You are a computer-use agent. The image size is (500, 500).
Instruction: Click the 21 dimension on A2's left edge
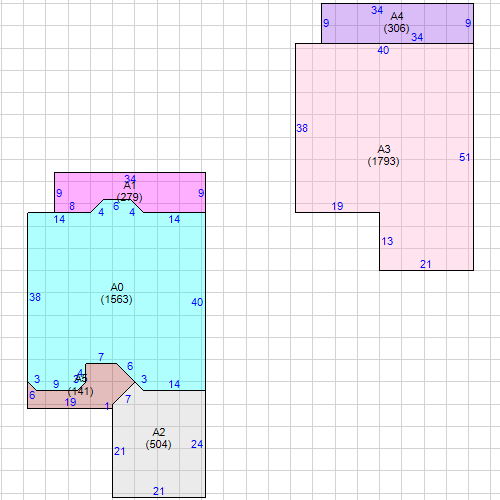tap(120, 451)
